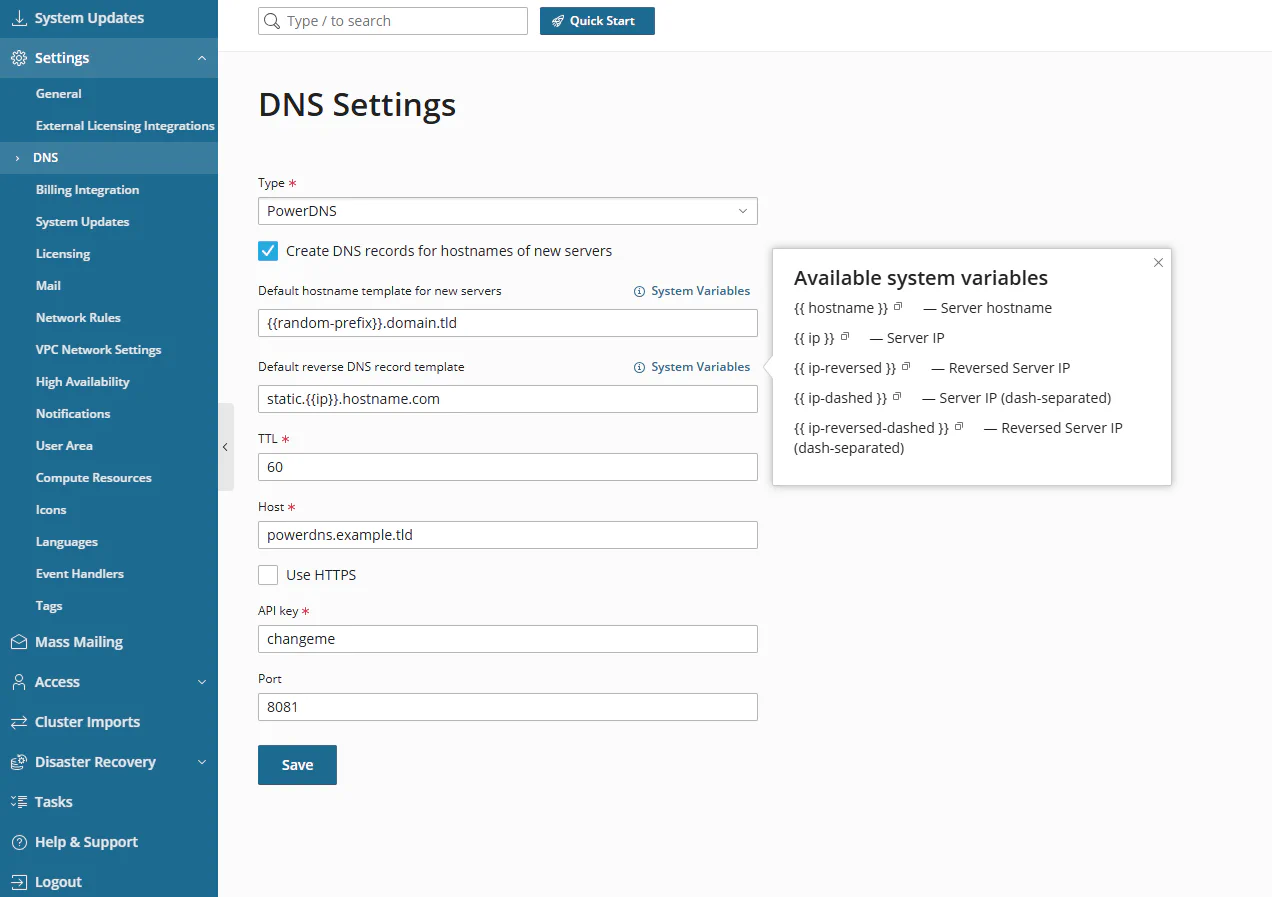
Task: Click the TTL field showing 60
Action: click(508, 467)
